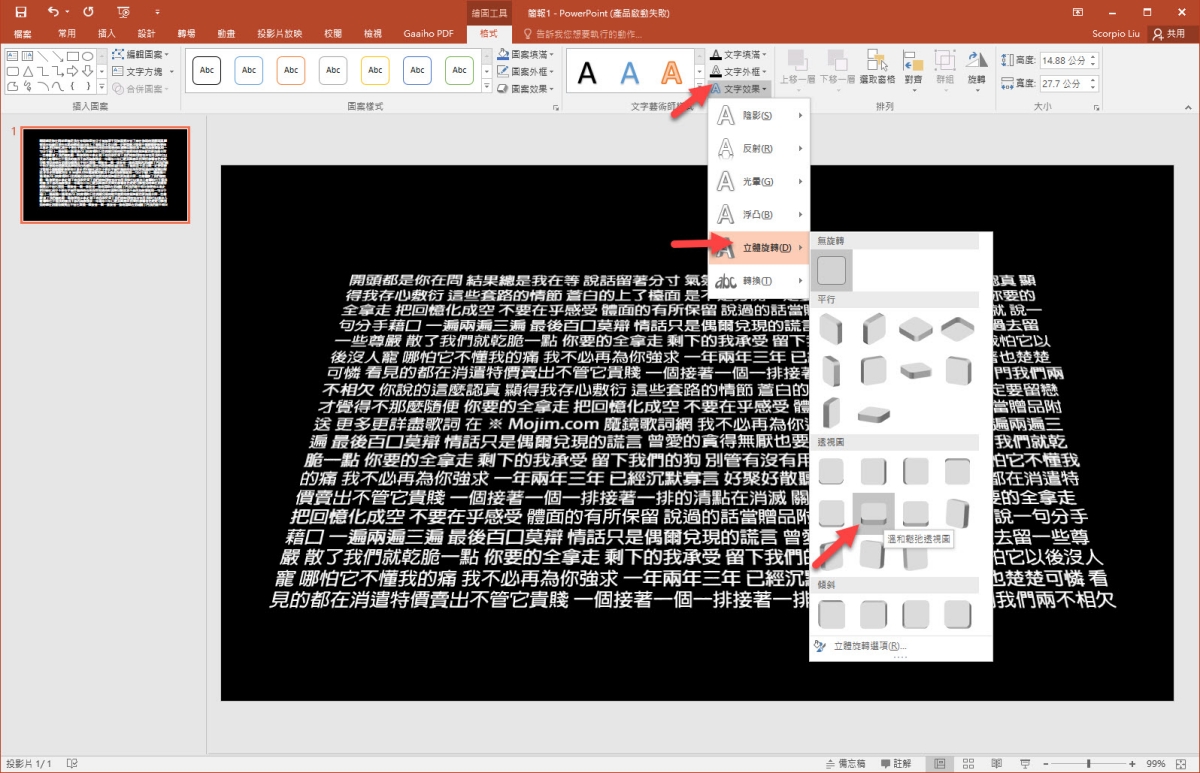The image size is (1200, 773).
Task: Click 3-D Rotation Options (立體旋轉選項) link
Action: pyautogui.click(x=868, y=646)
